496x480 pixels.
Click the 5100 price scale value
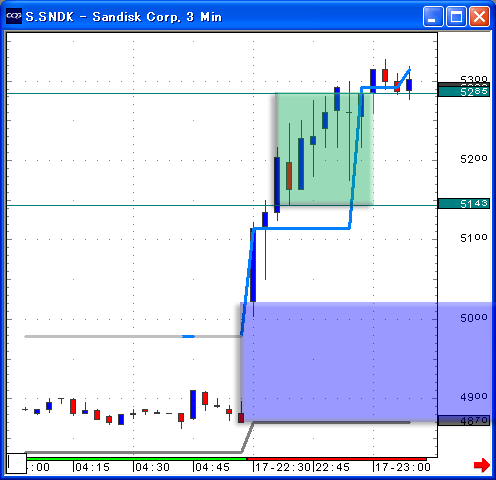pos(474,238)
